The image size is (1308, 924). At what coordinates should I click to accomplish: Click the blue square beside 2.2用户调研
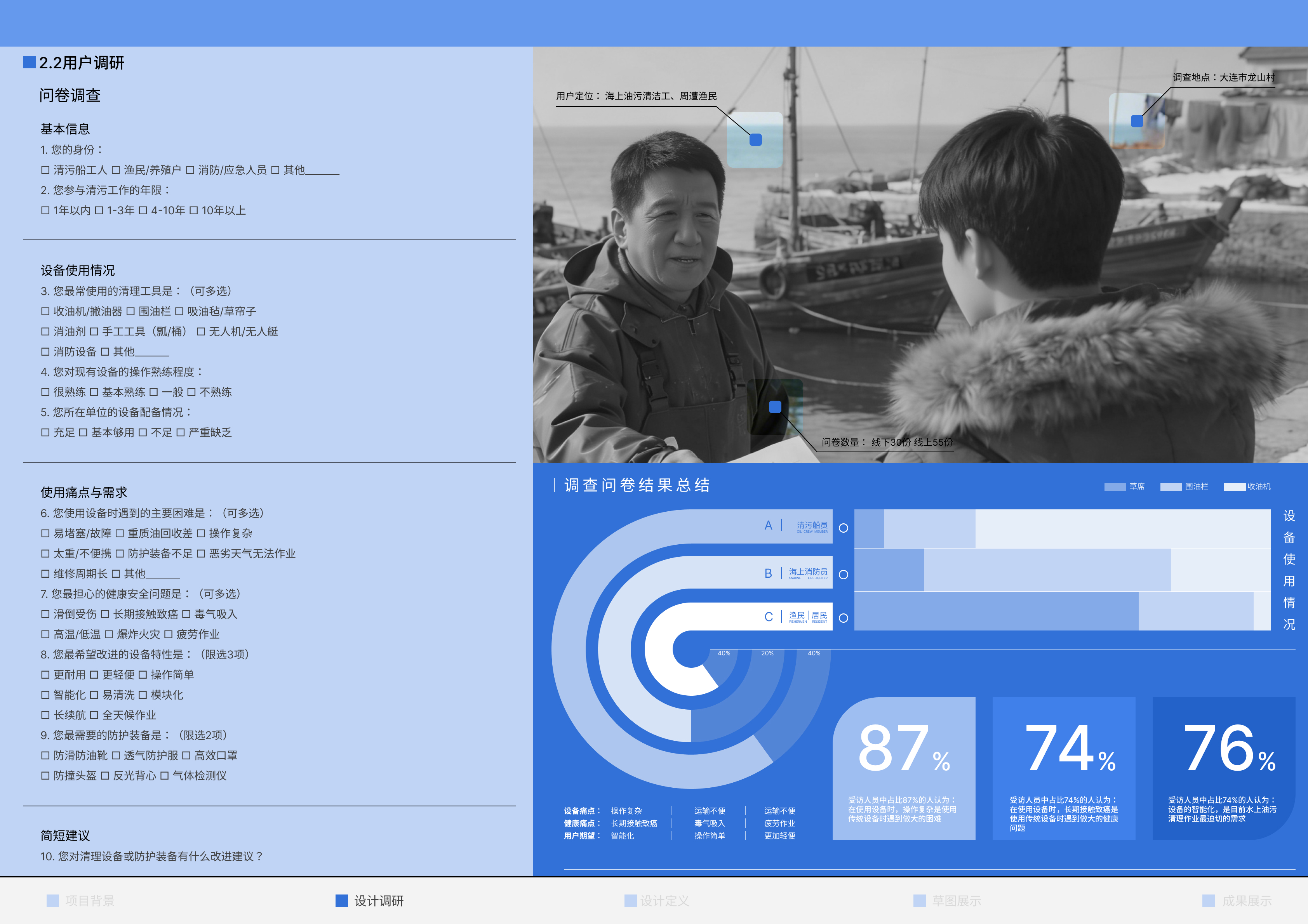(x=30, y=62)
